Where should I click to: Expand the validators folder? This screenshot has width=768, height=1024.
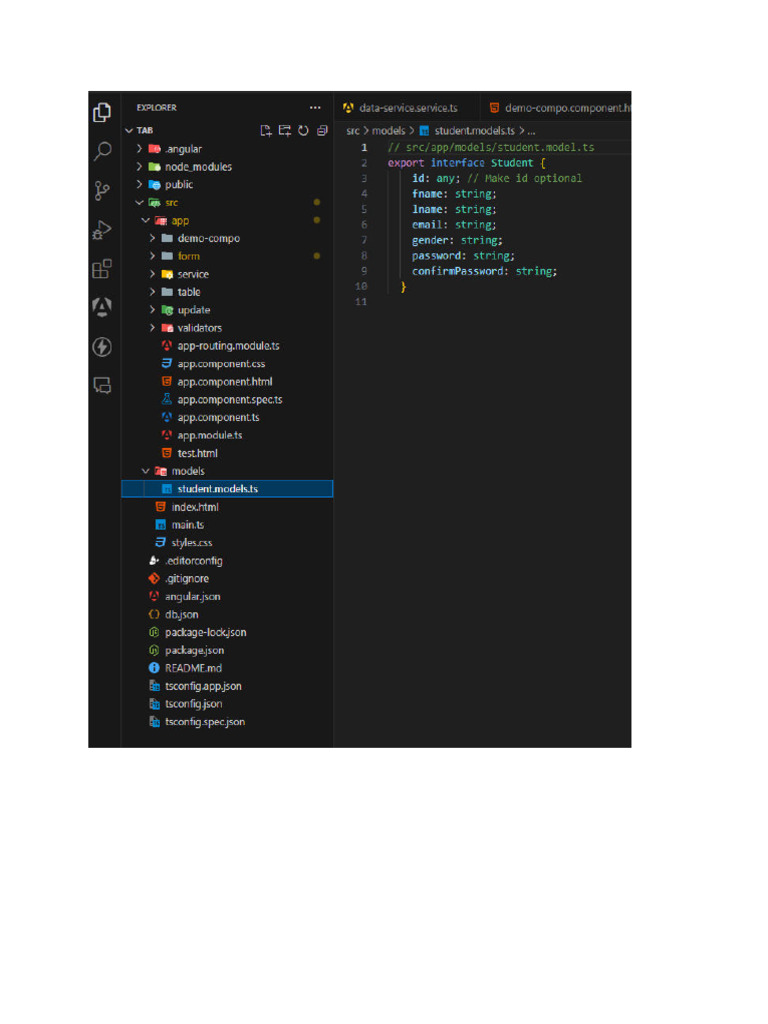pyautogui.click(x=152, y=328)
